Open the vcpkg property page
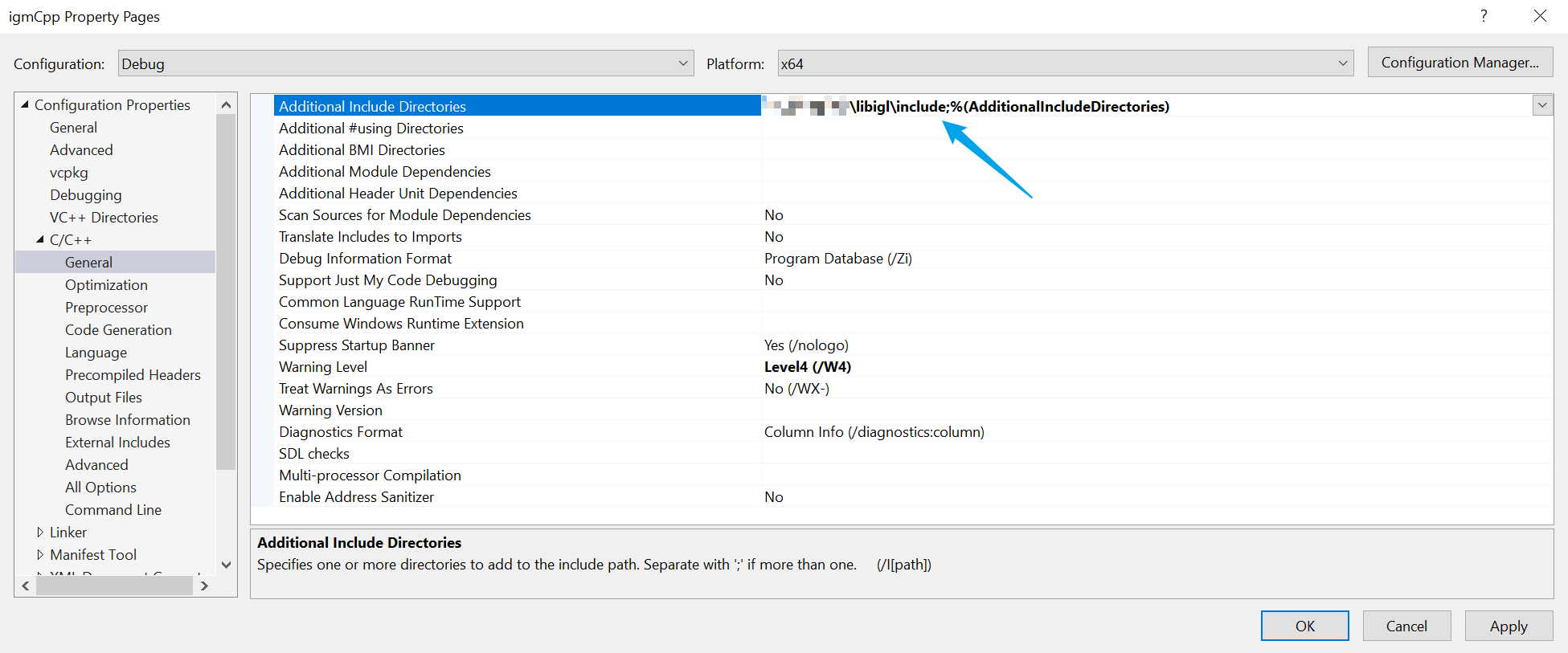The width and height of the screenshot is (1568, 653). pos(69,172)
